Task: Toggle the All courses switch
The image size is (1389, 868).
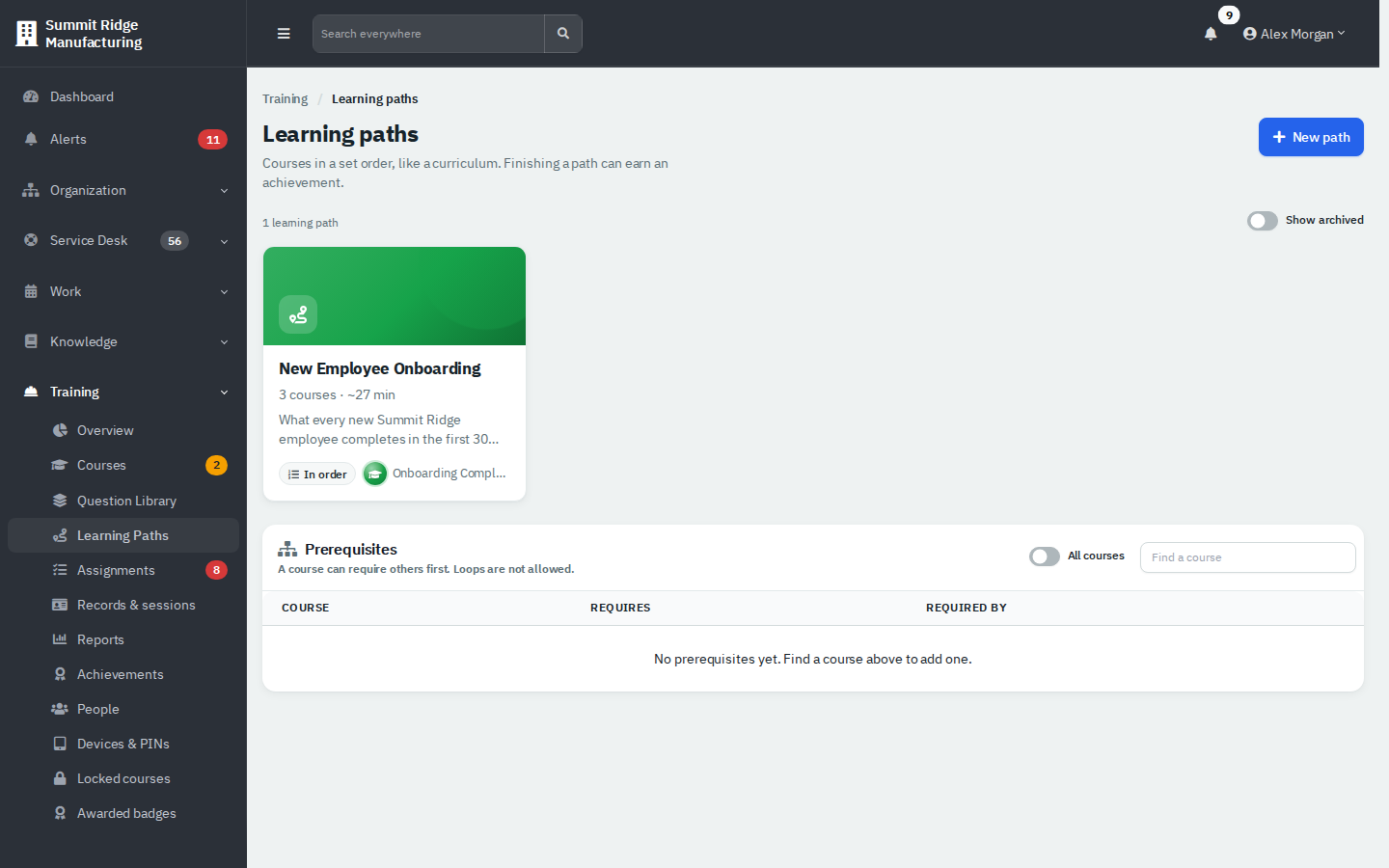Action: pyautogui.click(x=1045, y=556)
